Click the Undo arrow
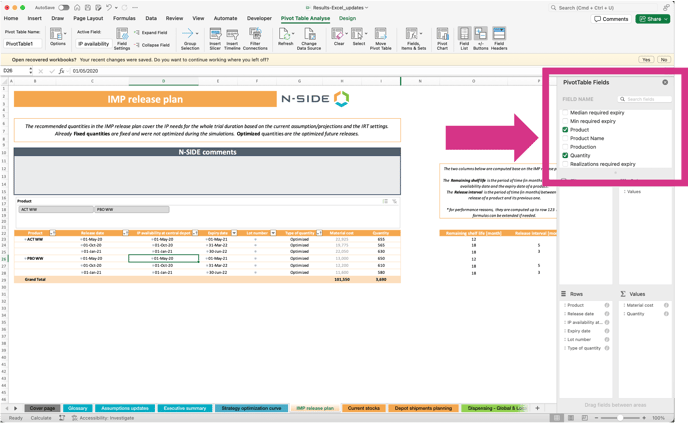688x423 pixels. tap(108, 7)
